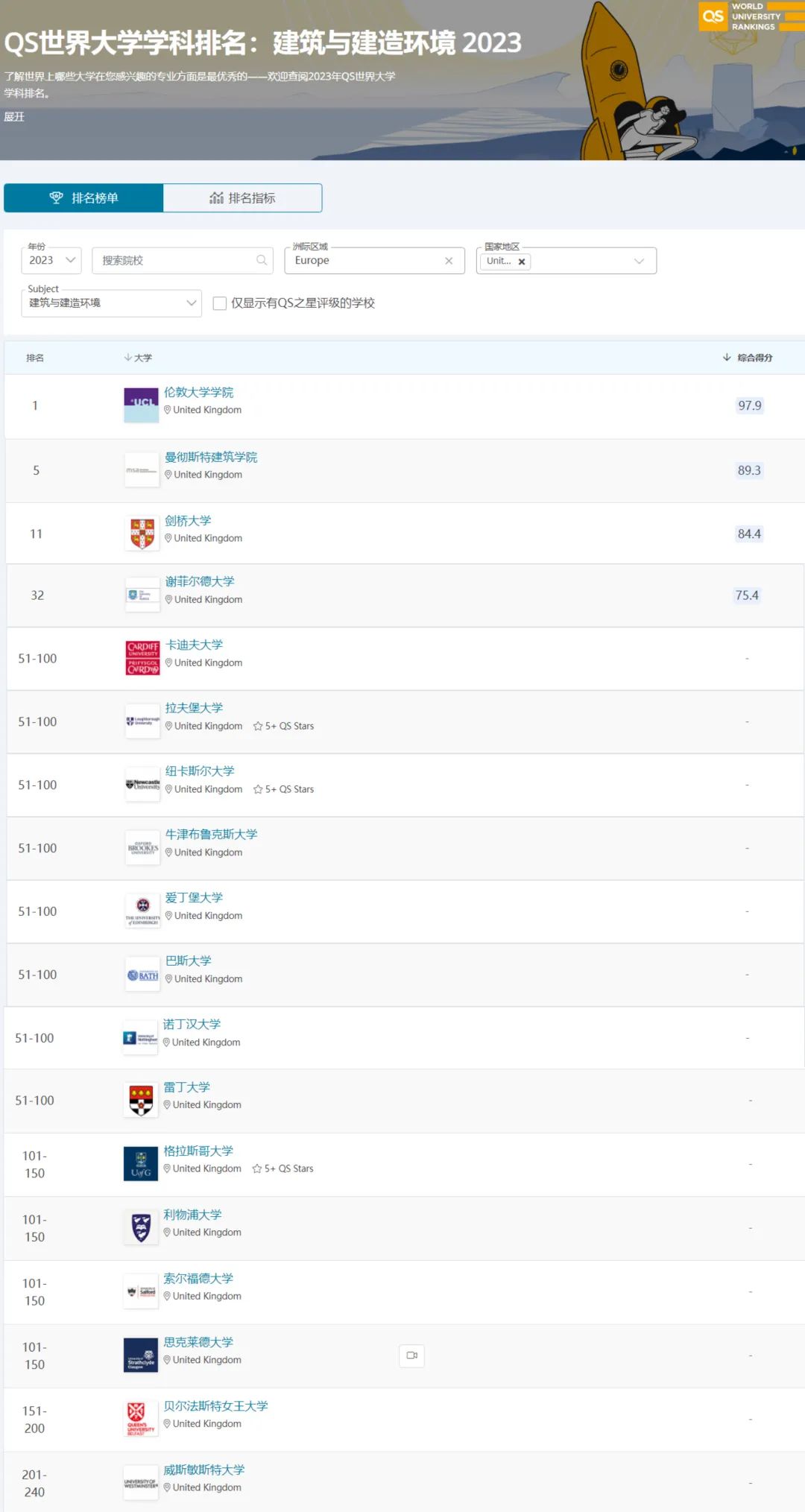Open 伦敦大学学院 university link
This screenshot has width=805, height=1512.
tap(199, 392)
